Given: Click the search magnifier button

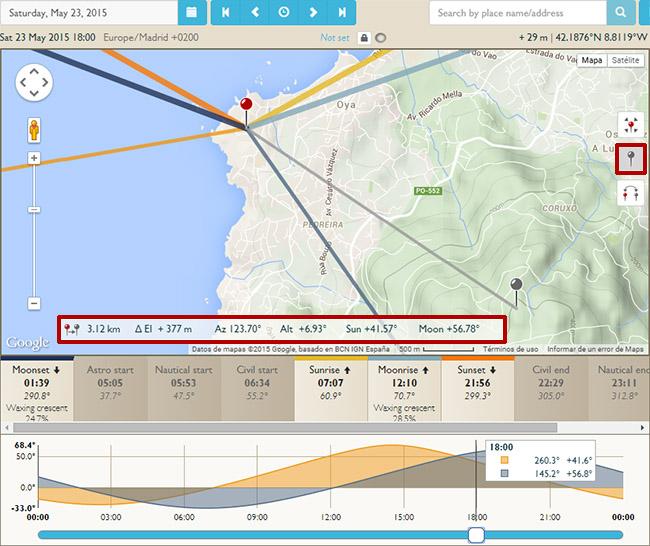Looking at the screenshot, I should [621, 13].
